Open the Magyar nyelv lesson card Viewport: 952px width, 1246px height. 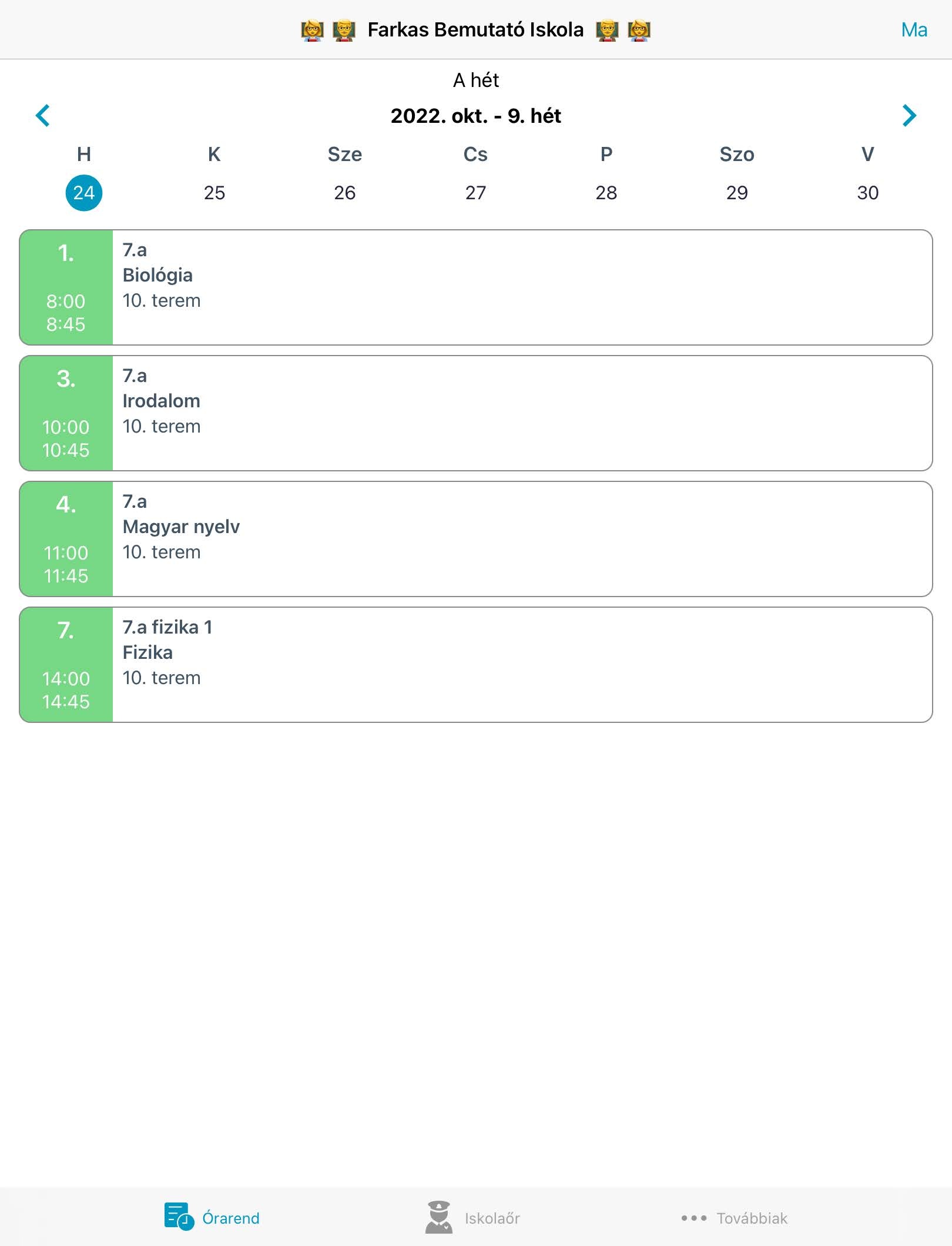coord(476,539)
